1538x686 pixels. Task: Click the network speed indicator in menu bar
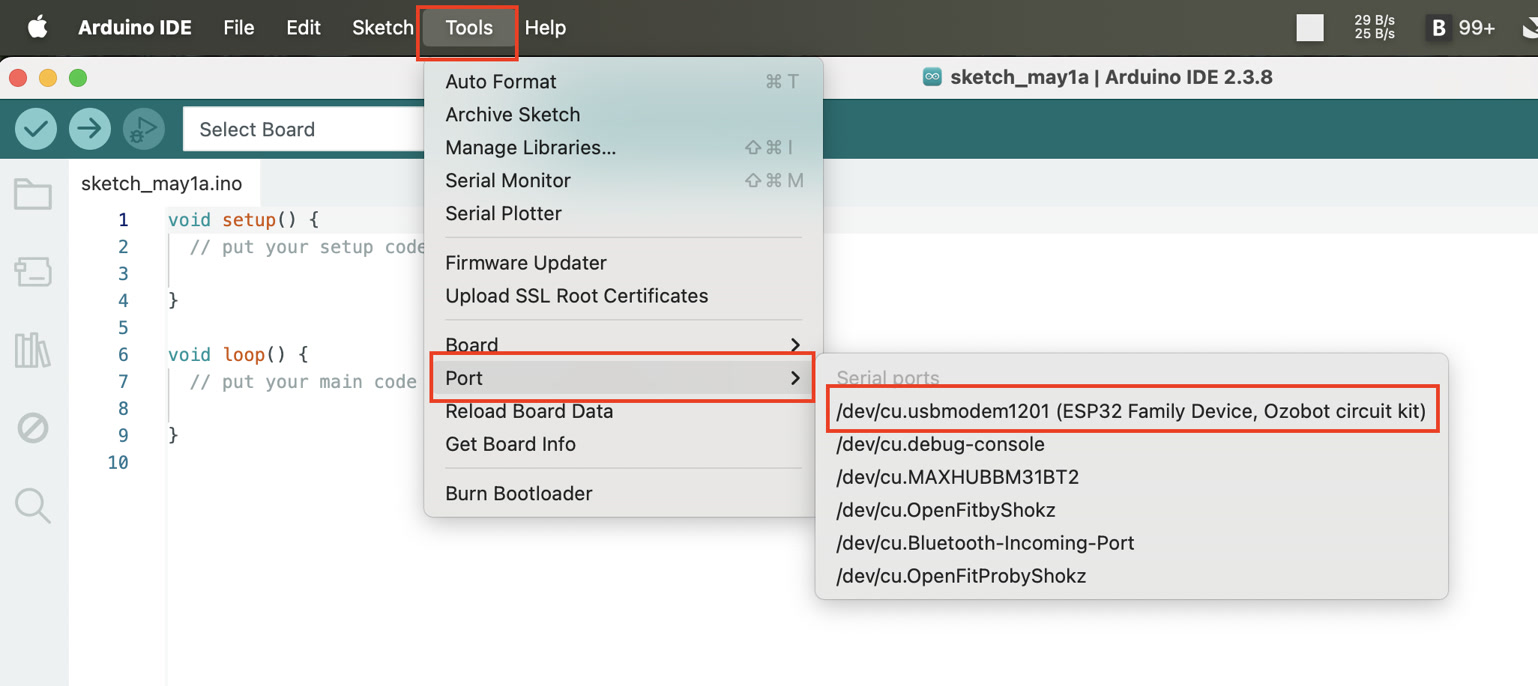1374,27
